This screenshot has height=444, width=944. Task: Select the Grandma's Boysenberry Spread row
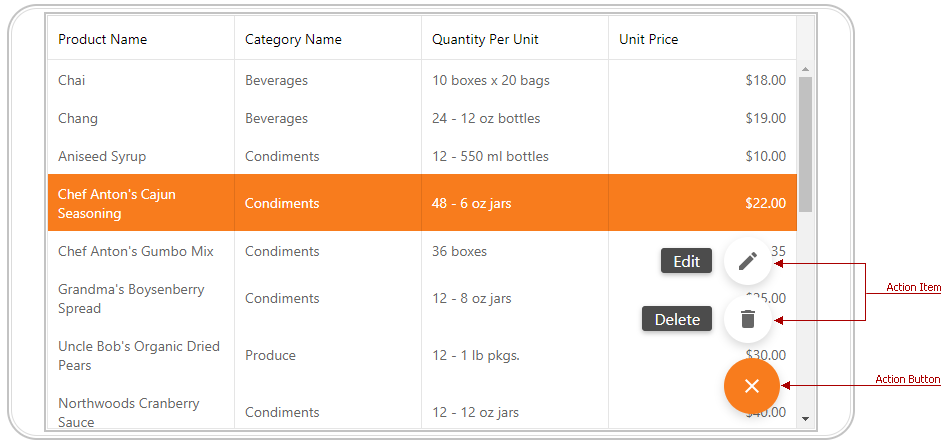click(x=422, y=298)
